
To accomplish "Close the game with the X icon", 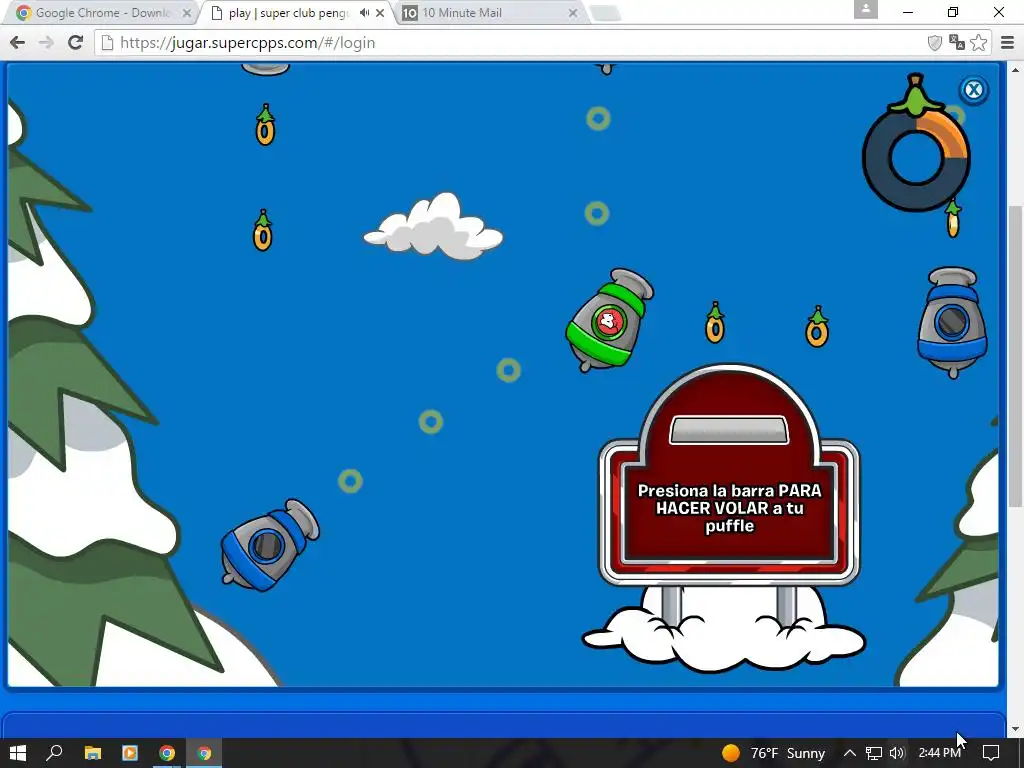I will (x=973, y=89).
